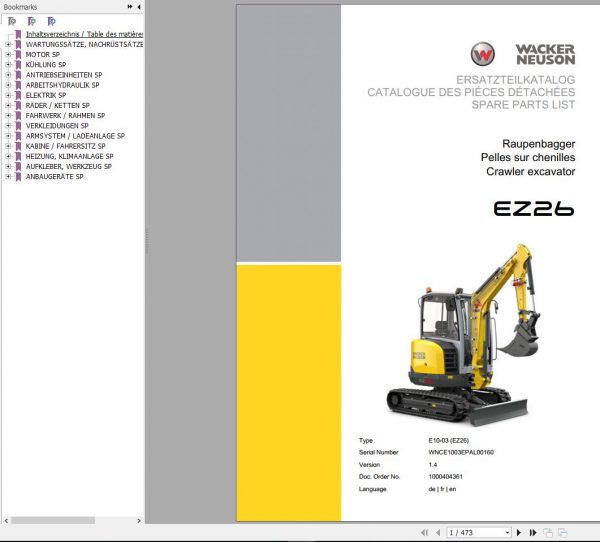Click the previous view icon in status bar
The height and width of the screenshot is (542, 600).
coord(548,532)
